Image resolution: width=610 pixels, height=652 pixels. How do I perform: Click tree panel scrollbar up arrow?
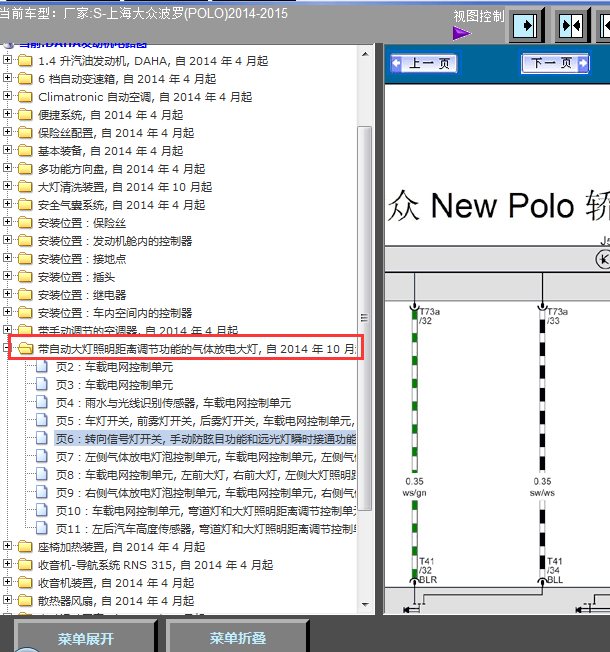click(x=365, y=54)
